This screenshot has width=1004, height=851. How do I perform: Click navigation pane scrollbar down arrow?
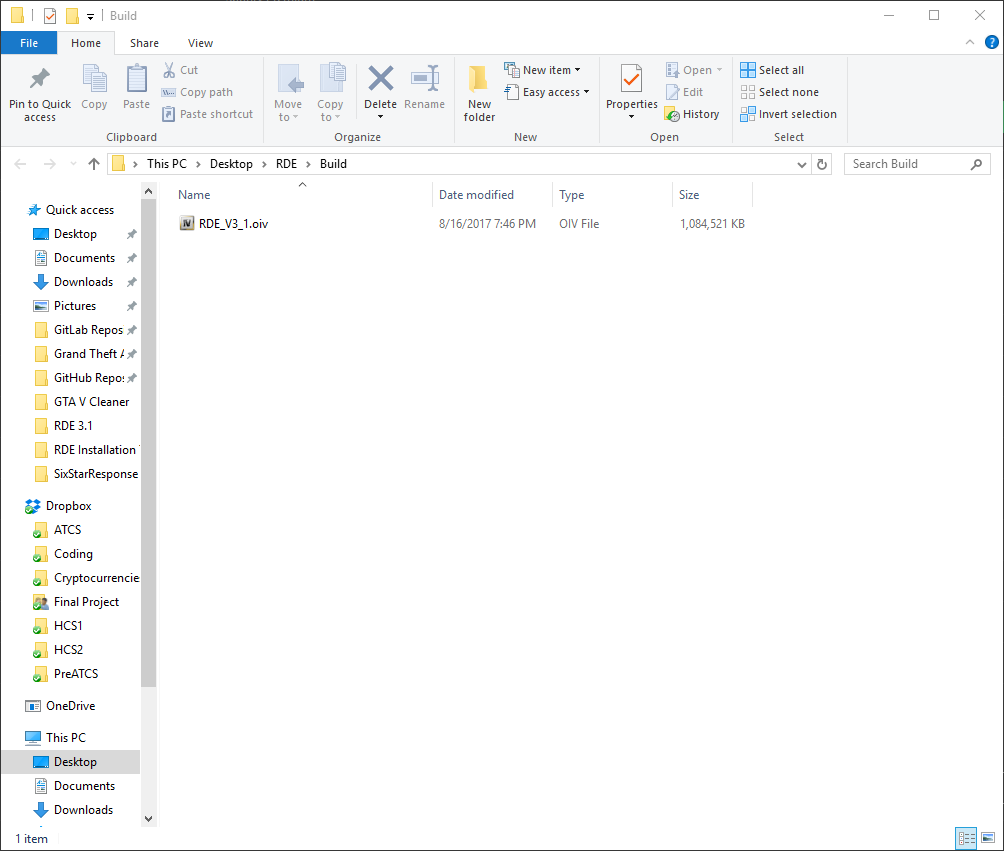tap(149, 818)
